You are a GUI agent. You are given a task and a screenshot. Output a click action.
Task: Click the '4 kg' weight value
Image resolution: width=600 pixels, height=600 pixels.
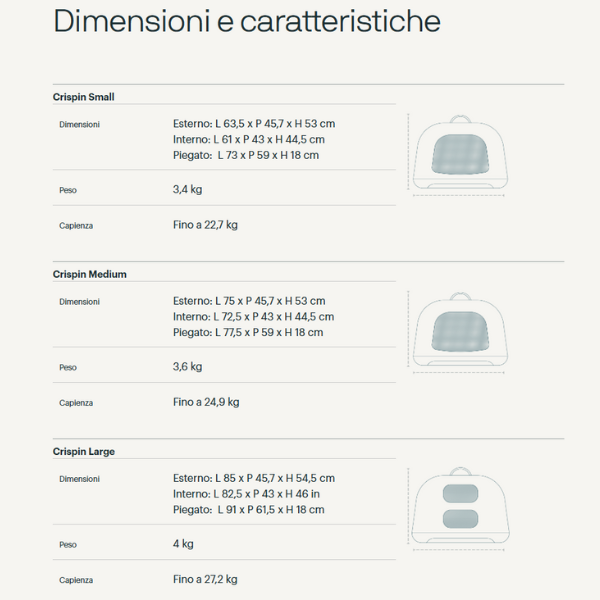(x=183, y=544)
